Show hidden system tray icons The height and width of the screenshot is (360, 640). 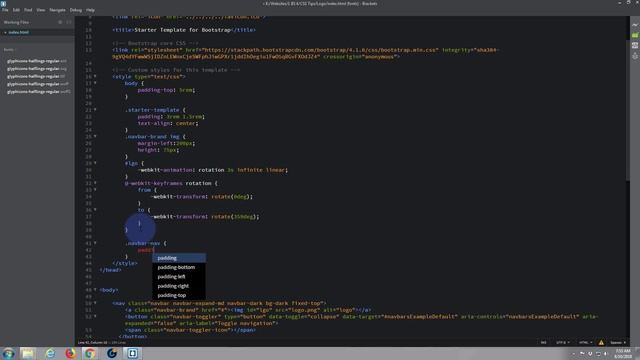tap(573, 354)
